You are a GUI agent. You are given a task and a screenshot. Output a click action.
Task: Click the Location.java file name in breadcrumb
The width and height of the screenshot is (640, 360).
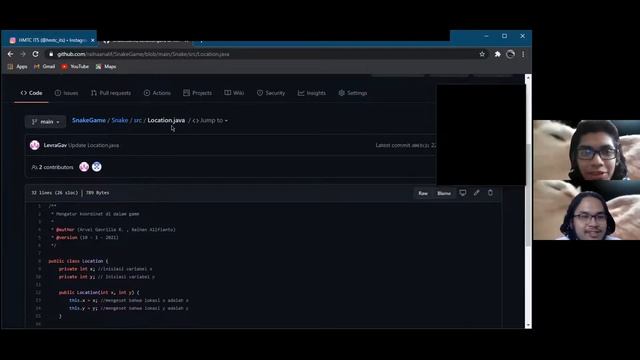tap(166, 120)
